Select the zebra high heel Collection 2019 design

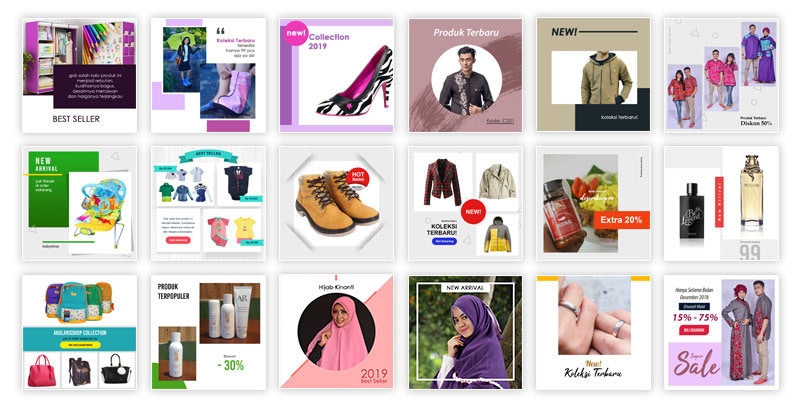point(336,75)
